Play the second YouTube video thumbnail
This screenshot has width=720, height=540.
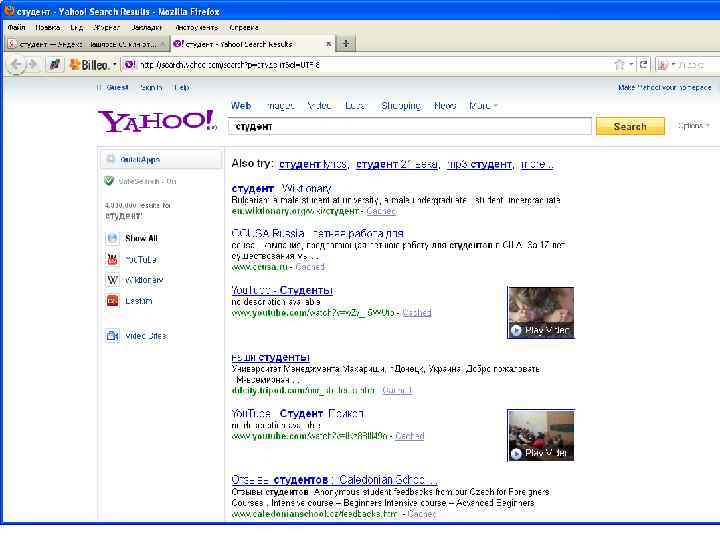[x=541, y=435]
